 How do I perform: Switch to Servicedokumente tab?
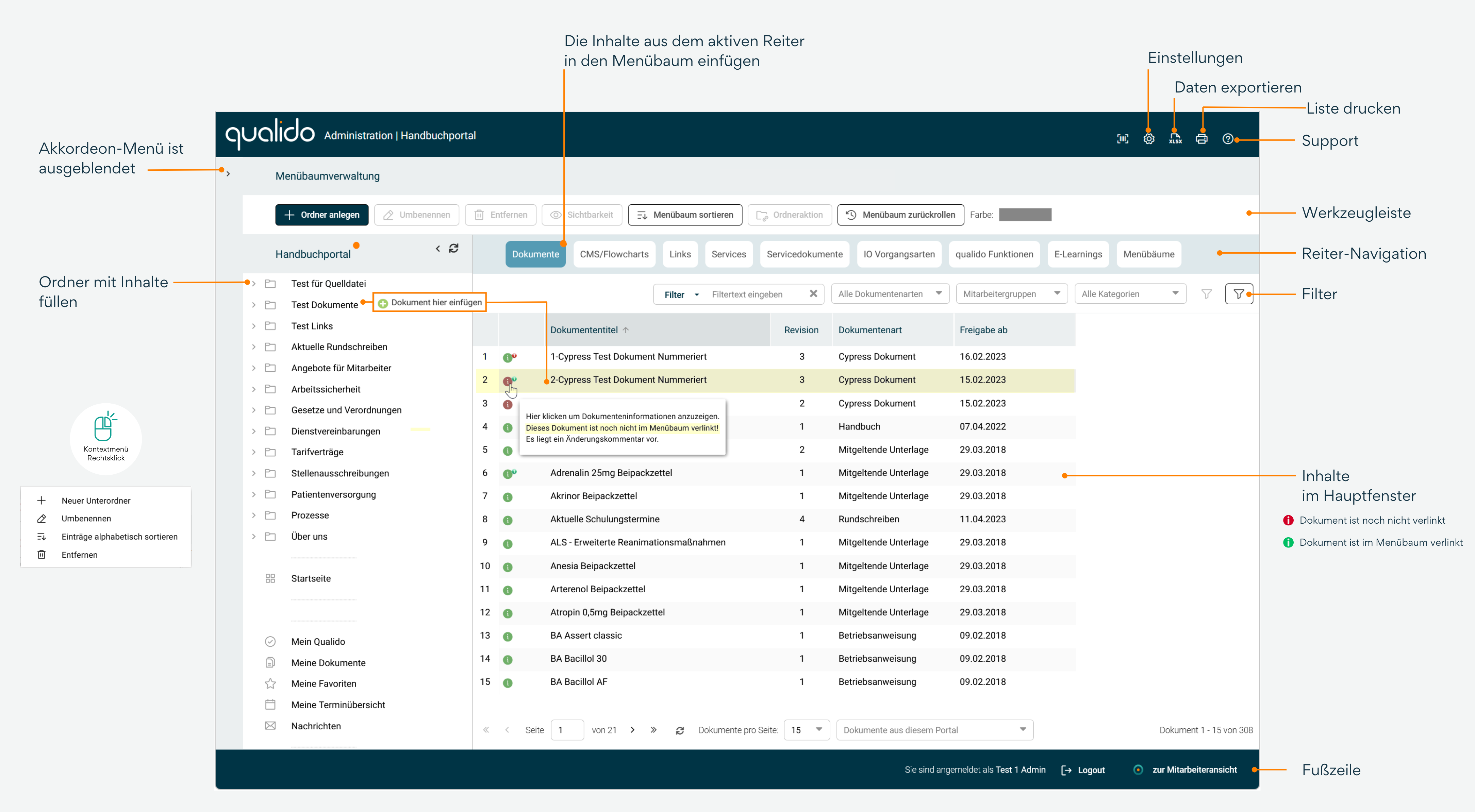point(805,254)
